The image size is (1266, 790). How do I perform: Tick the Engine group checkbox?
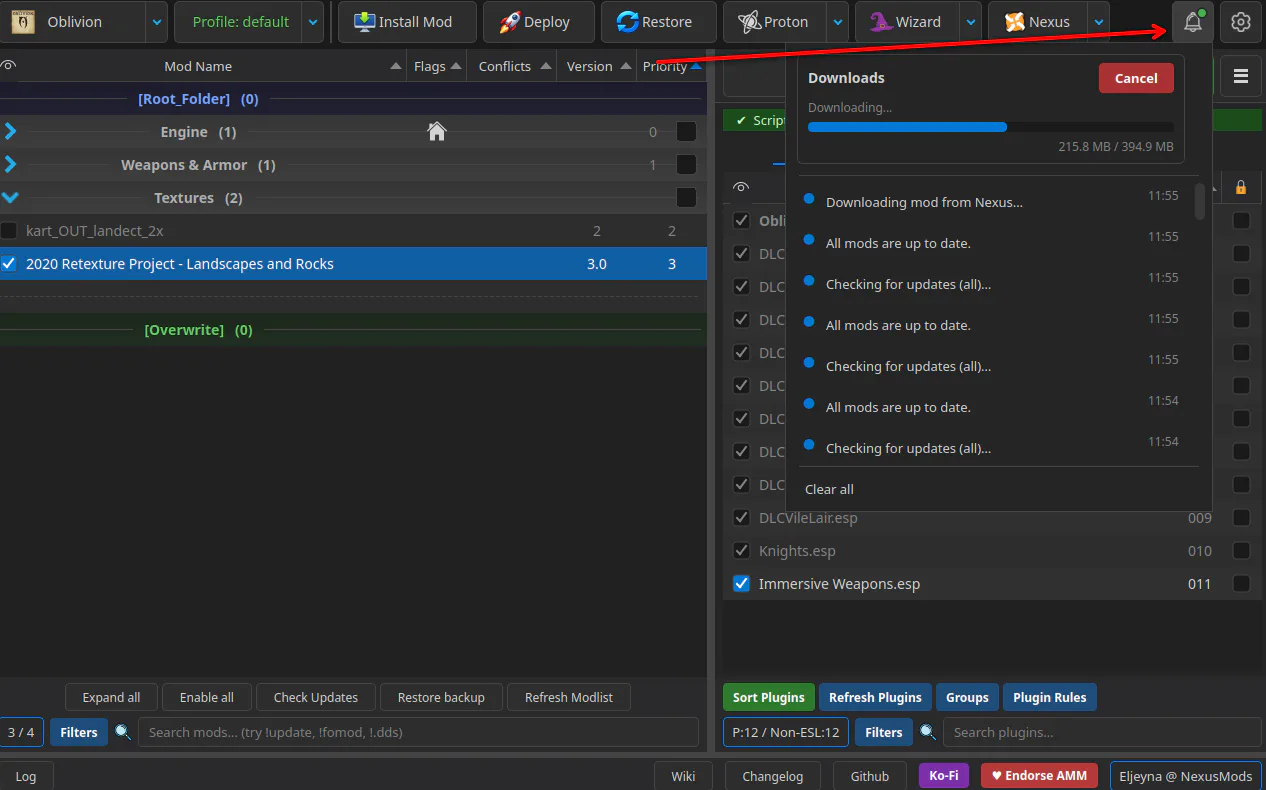[x=686, y=131]
